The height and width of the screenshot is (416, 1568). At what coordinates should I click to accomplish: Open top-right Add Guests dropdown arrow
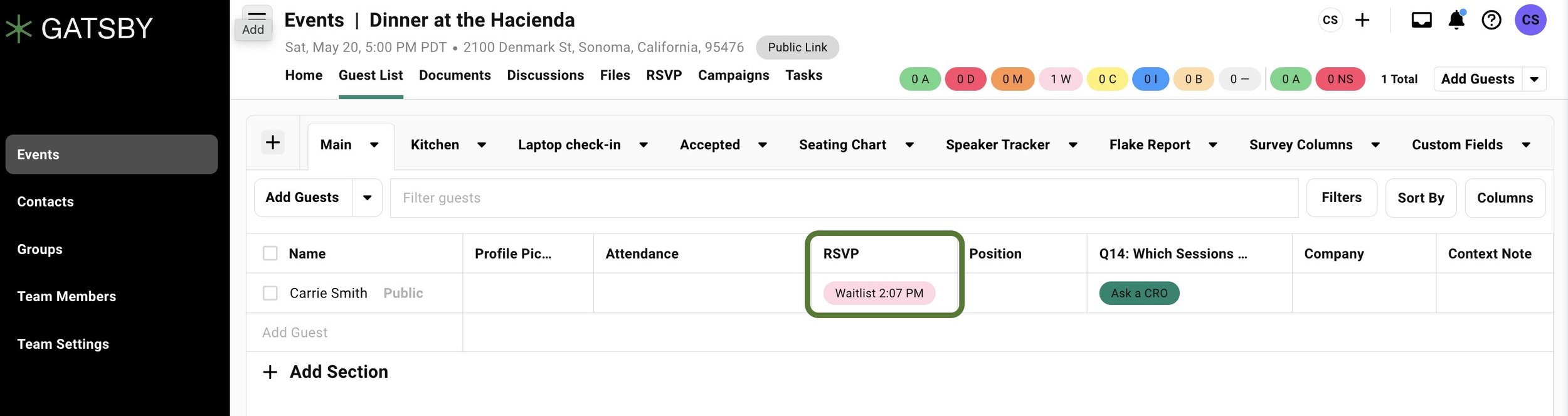[1534, 79]
